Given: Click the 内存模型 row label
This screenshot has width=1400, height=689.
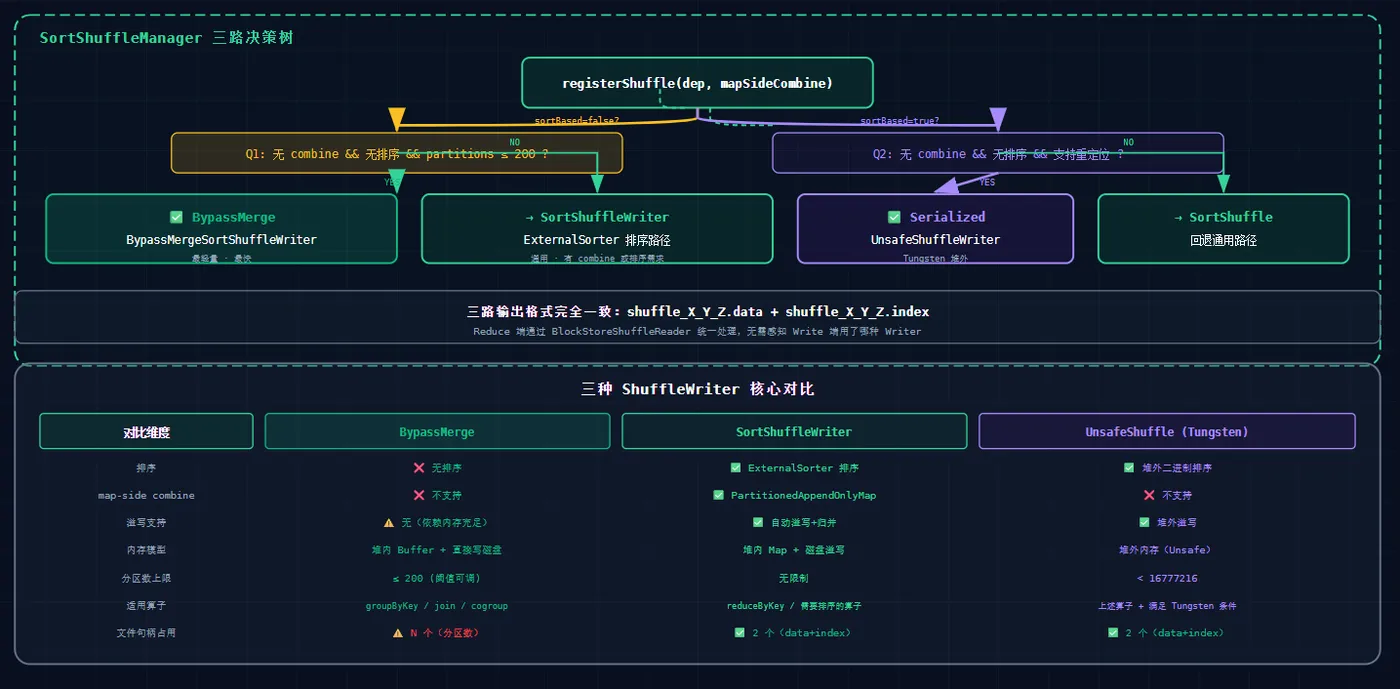Looking at the screenshot, I should tap(146, 550).
